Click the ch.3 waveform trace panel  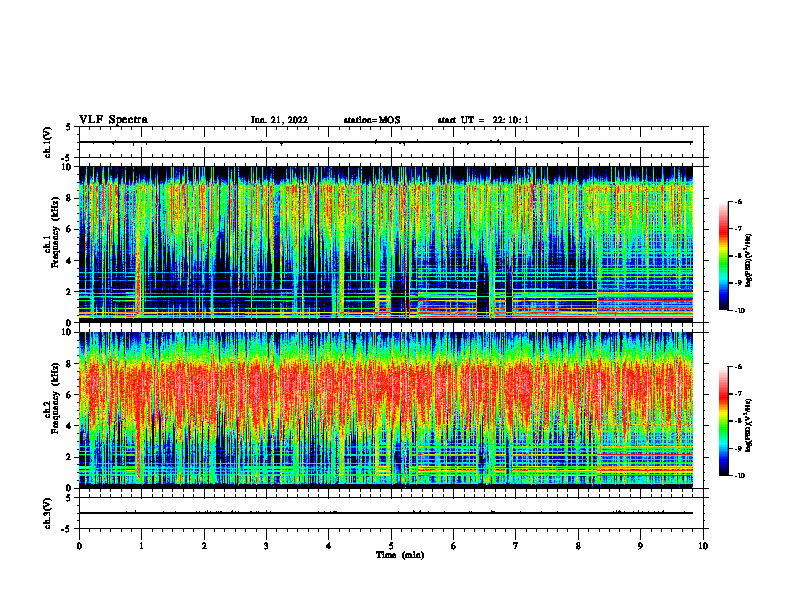pyautogui.click(x=391, y=513)
